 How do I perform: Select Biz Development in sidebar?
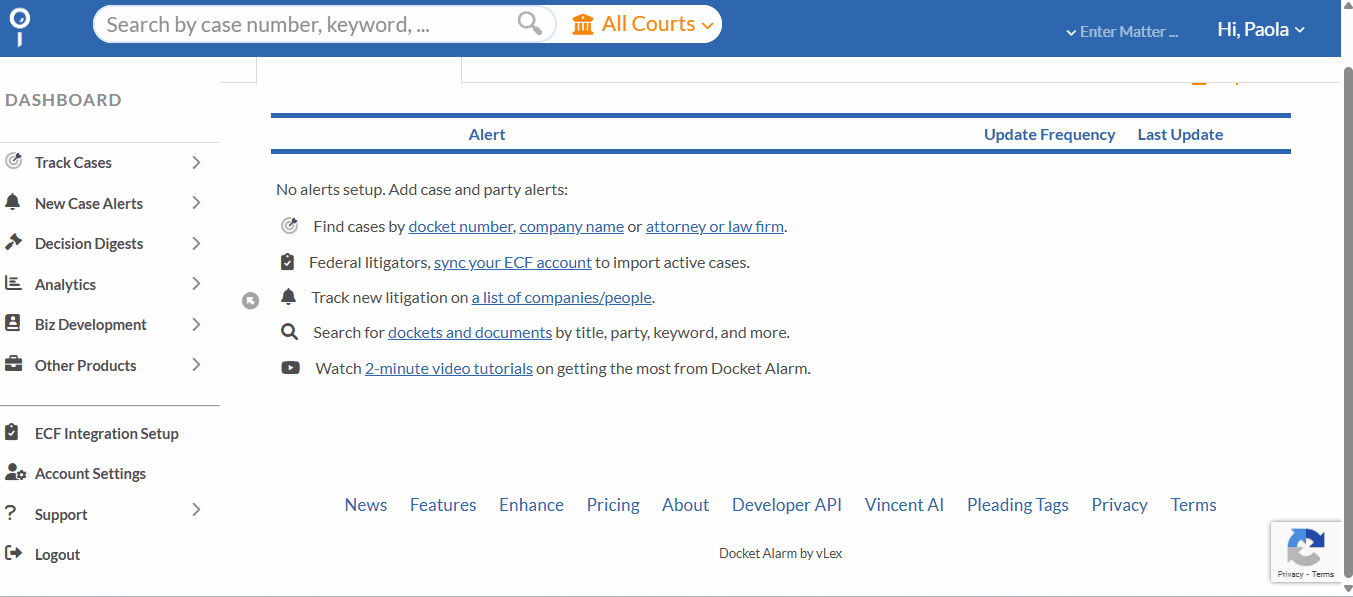(90, 325)
